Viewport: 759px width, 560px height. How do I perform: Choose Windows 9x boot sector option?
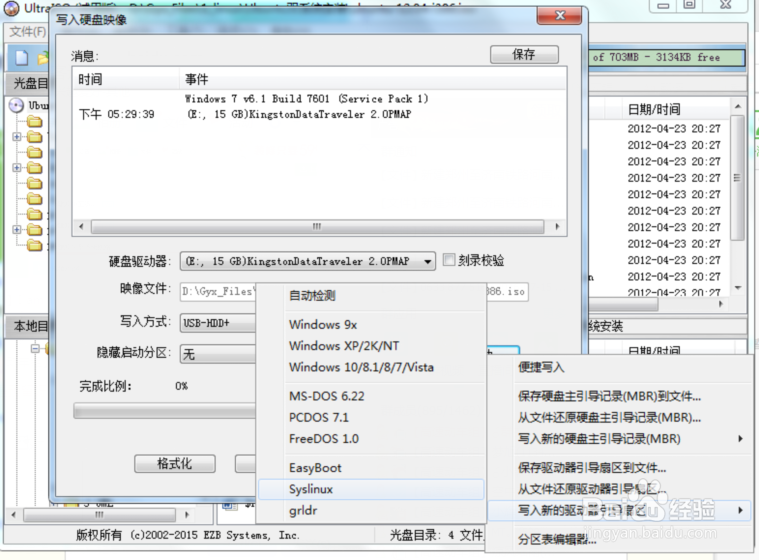(x=371, y=324)
